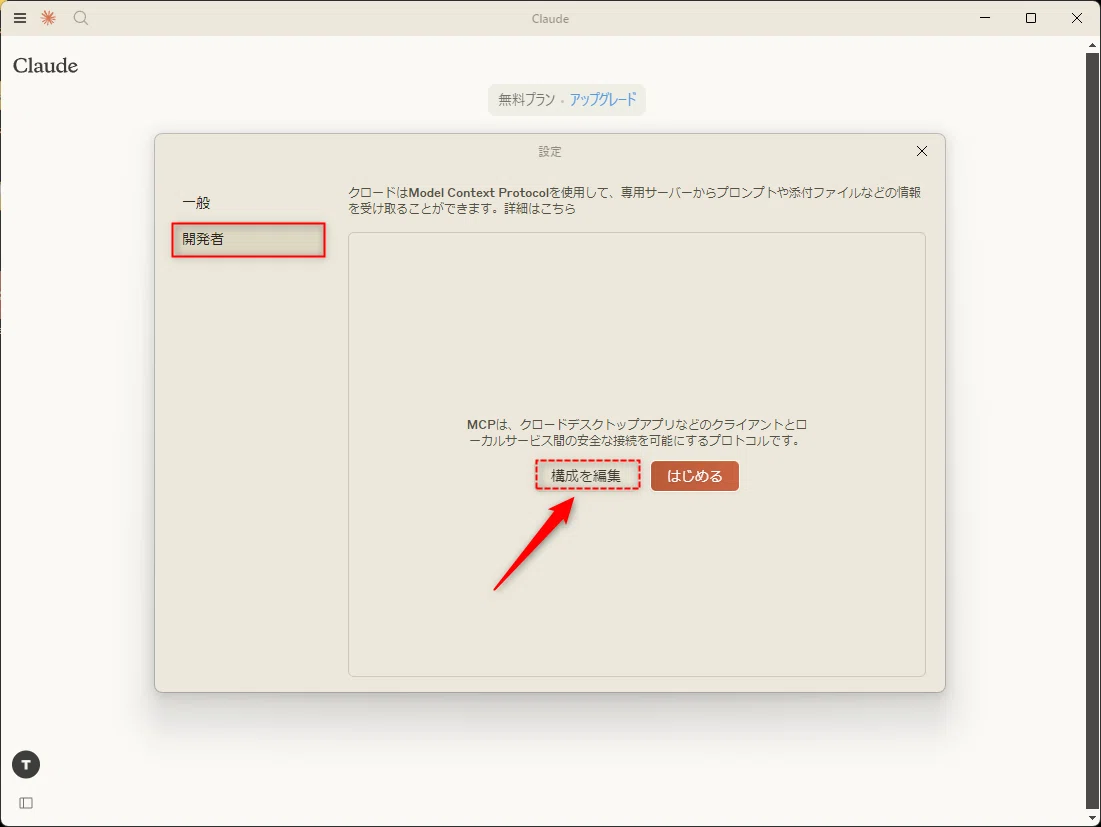Close the Claude app window

(1076, 18)
